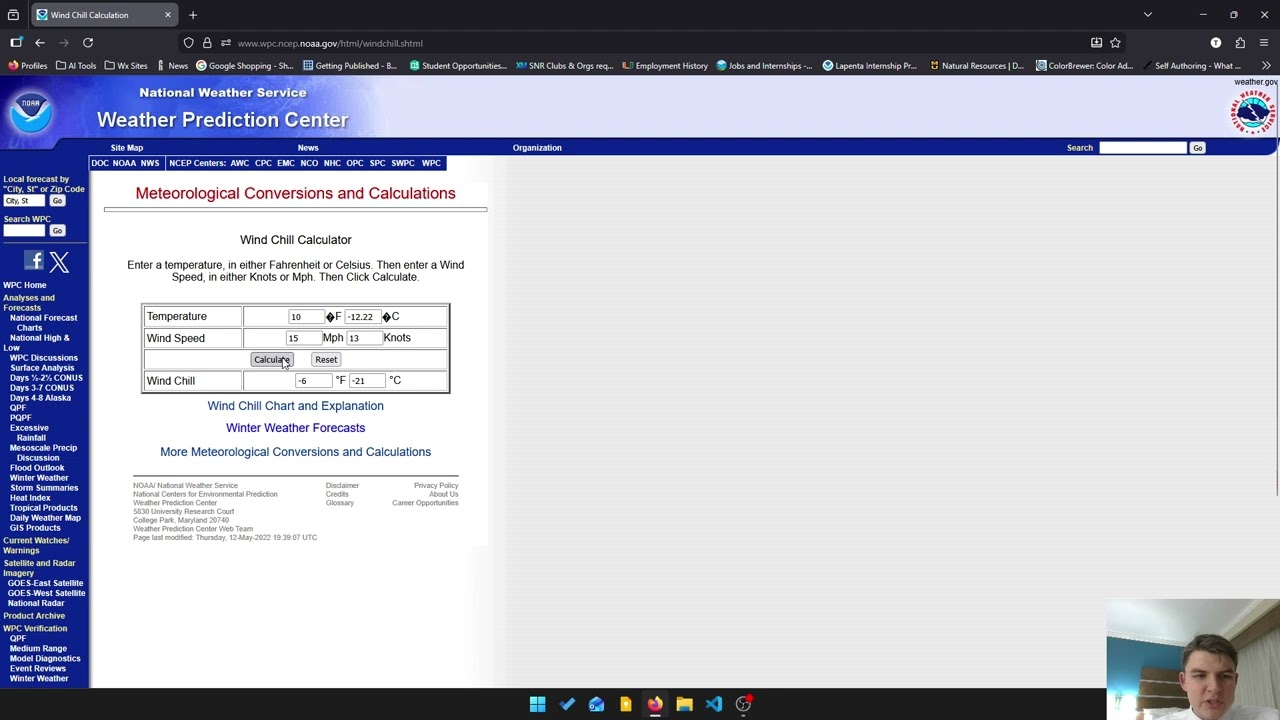
Task: Open Outlook from the taskbar
Action: (596, 704)
